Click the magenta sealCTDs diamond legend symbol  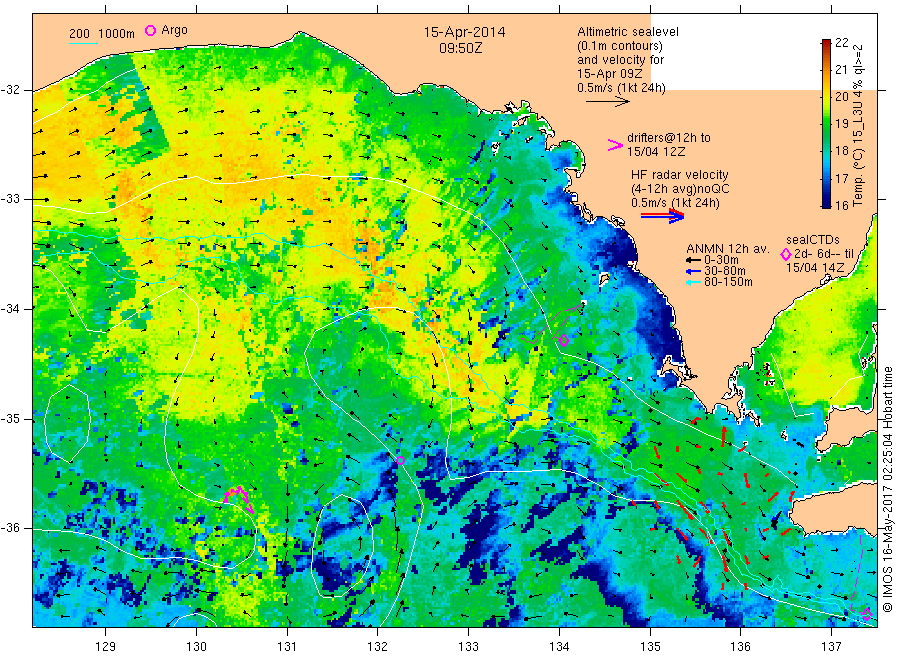[x=786, y=254]
